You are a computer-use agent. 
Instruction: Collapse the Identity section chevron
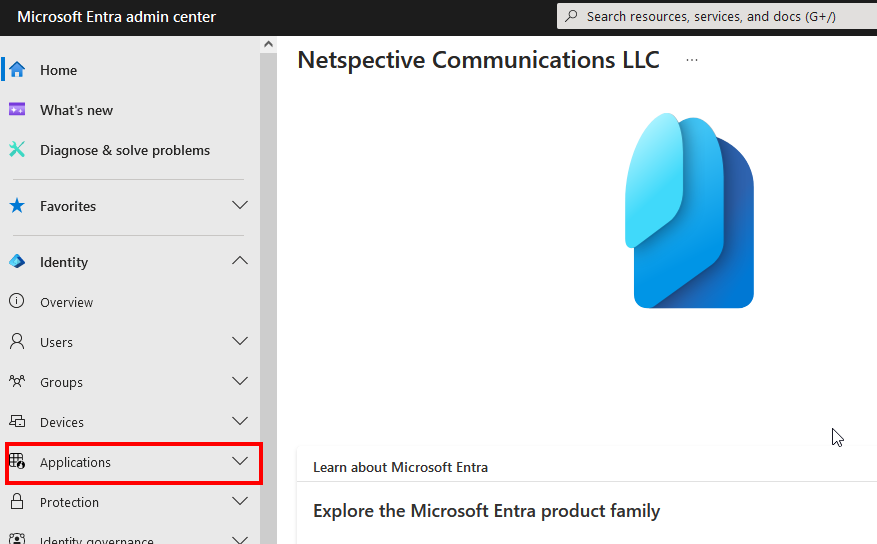[x=240, y=262]
